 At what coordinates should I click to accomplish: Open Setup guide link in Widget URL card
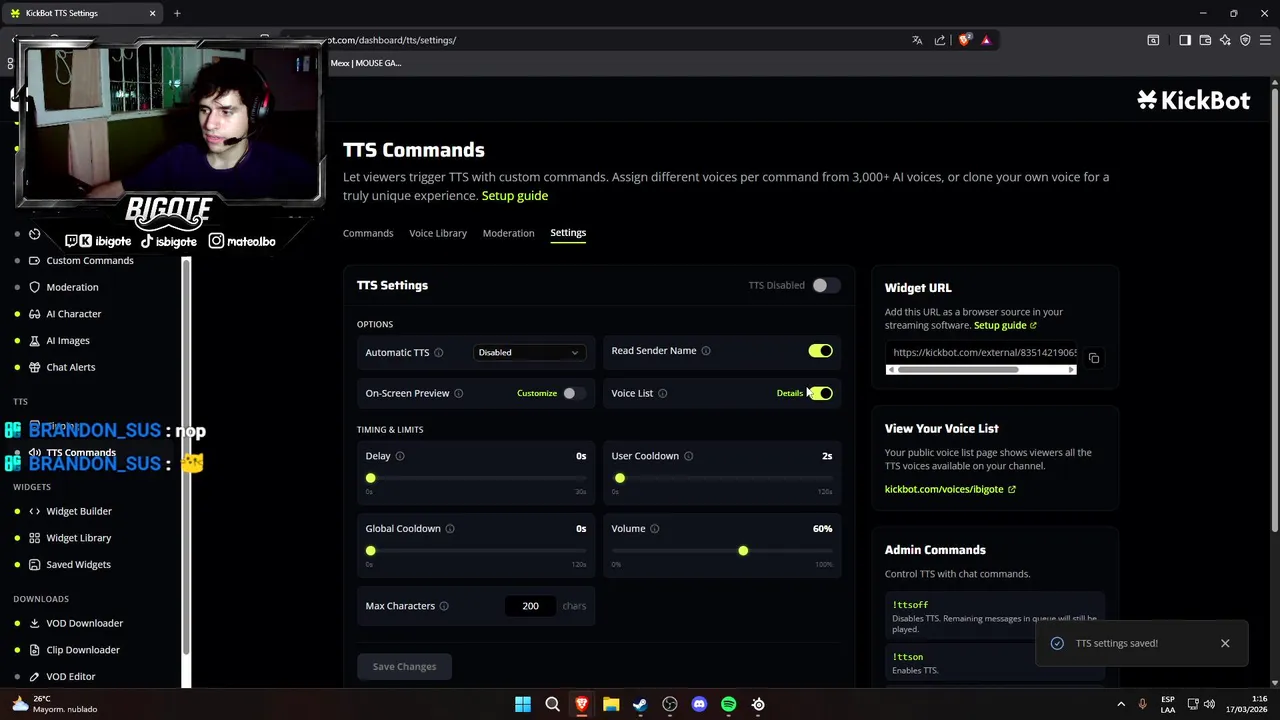(1005, 325)
